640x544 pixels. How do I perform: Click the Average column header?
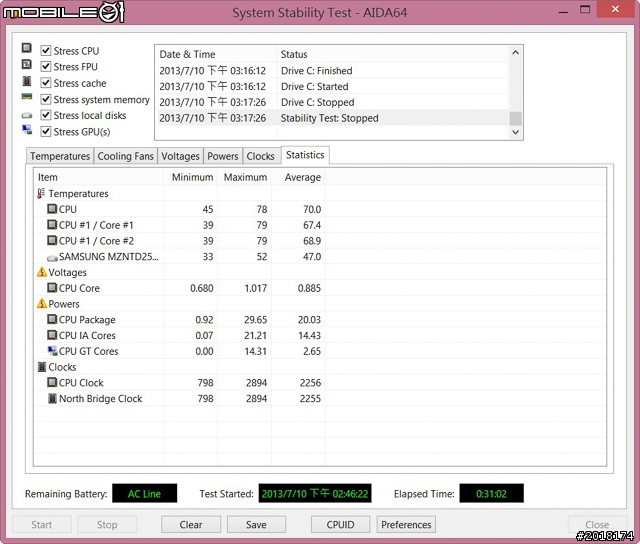[x=298, y=177]
